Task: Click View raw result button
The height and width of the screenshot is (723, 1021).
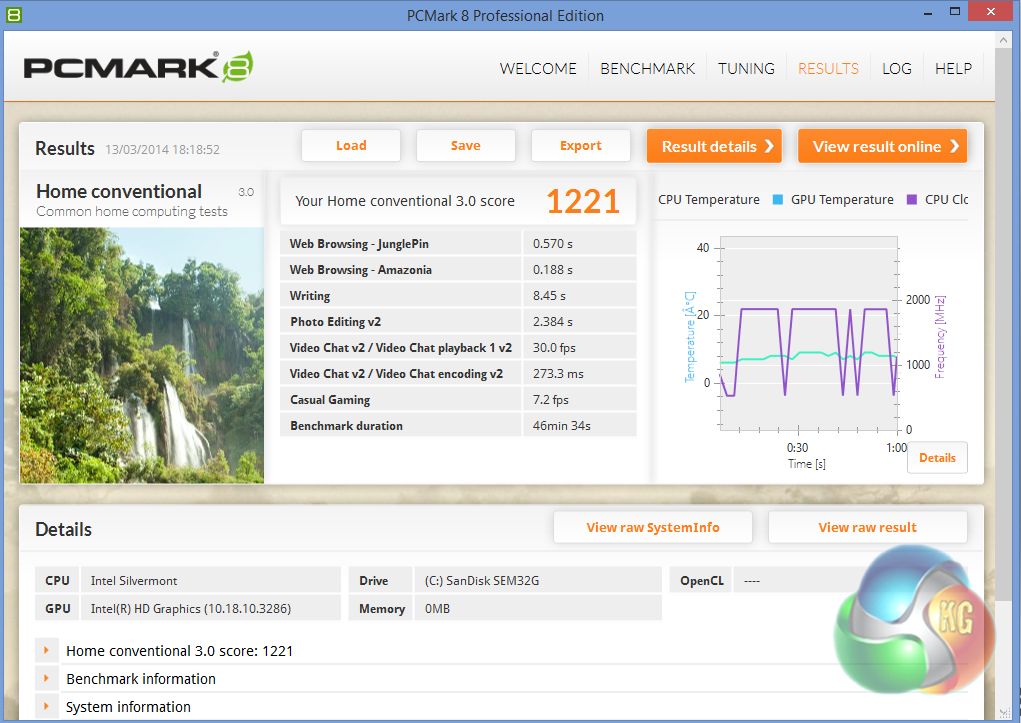Action: pyautogui.click(x=867, y=527)
